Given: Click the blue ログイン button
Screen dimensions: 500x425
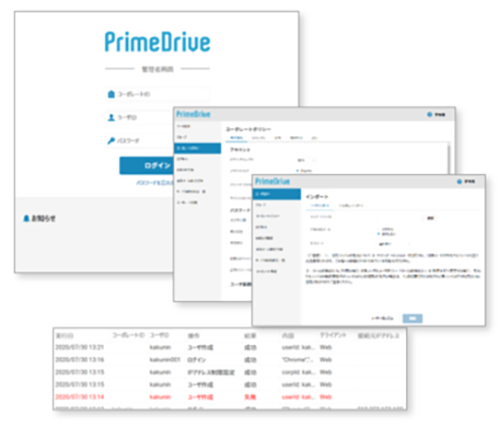Looking at the screenshot, I should (147, 165).
